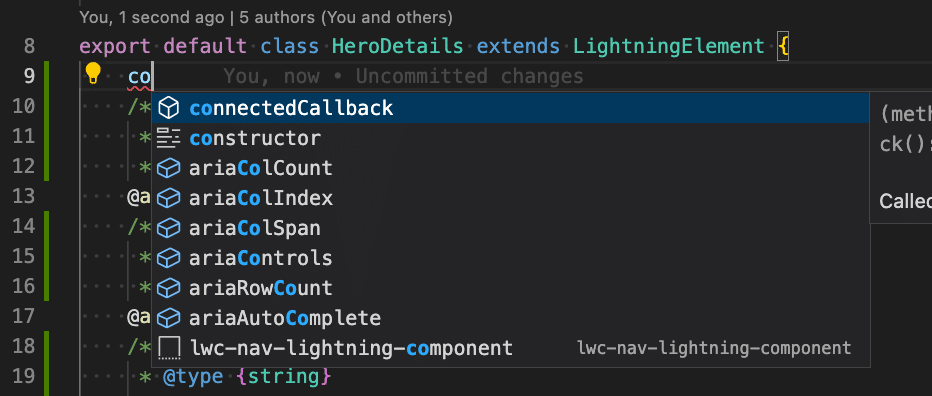Click the ariaColCount property icon
932x396 pixels.
click(169, 168)
